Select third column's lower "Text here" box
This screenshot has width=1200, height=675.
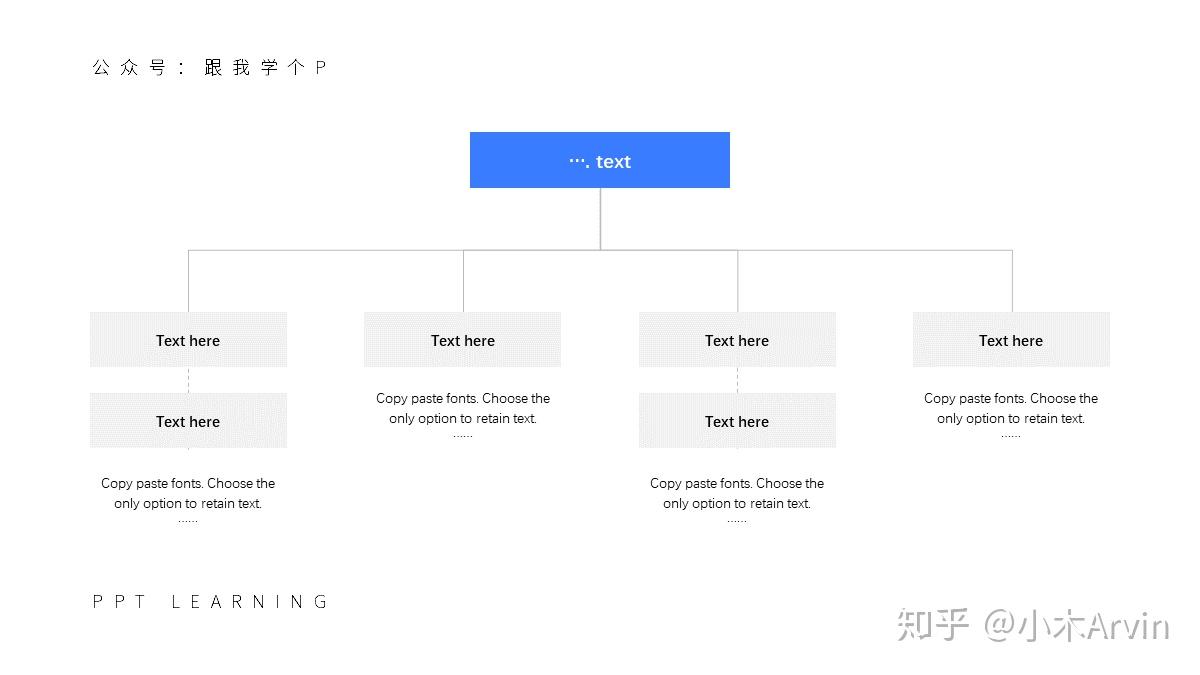tap(737, 421)
